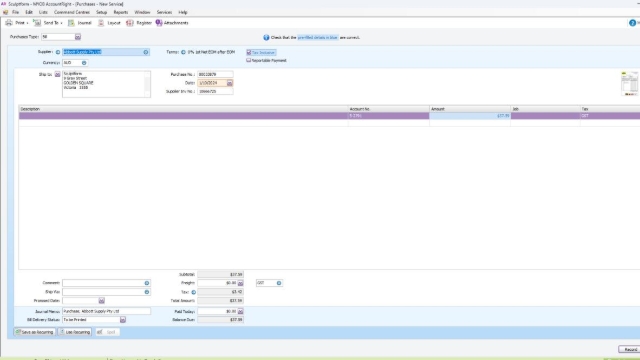Expand the Bill Delivery Status dropdown
Viewport: 640px width, 360px height.
coord(123,320)
